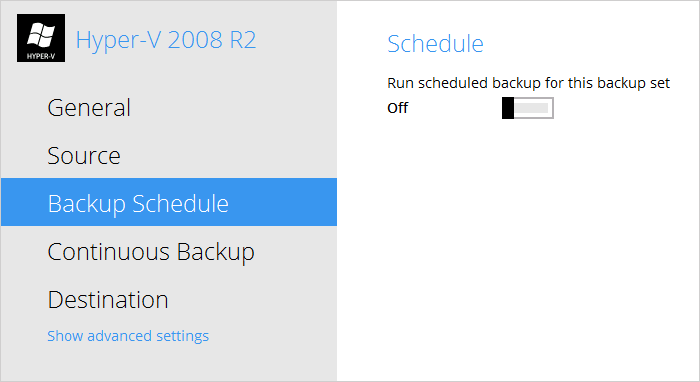Select the Hyper-V 2008 R2 title
This screenshot has width=700, height=382.
[166, 40]
